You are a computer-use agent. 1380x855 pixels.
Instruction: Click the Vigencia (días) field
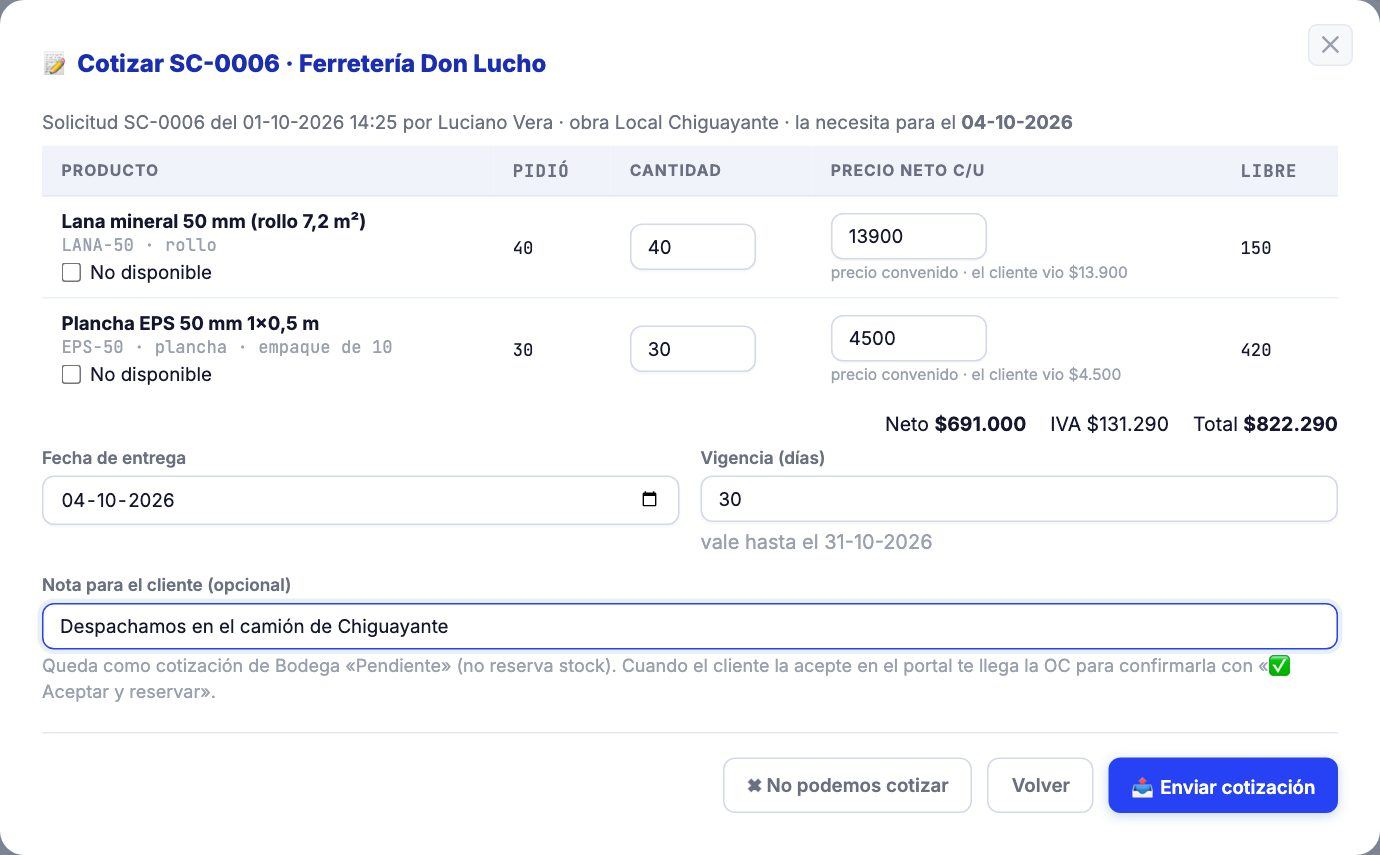(1018, 499)
